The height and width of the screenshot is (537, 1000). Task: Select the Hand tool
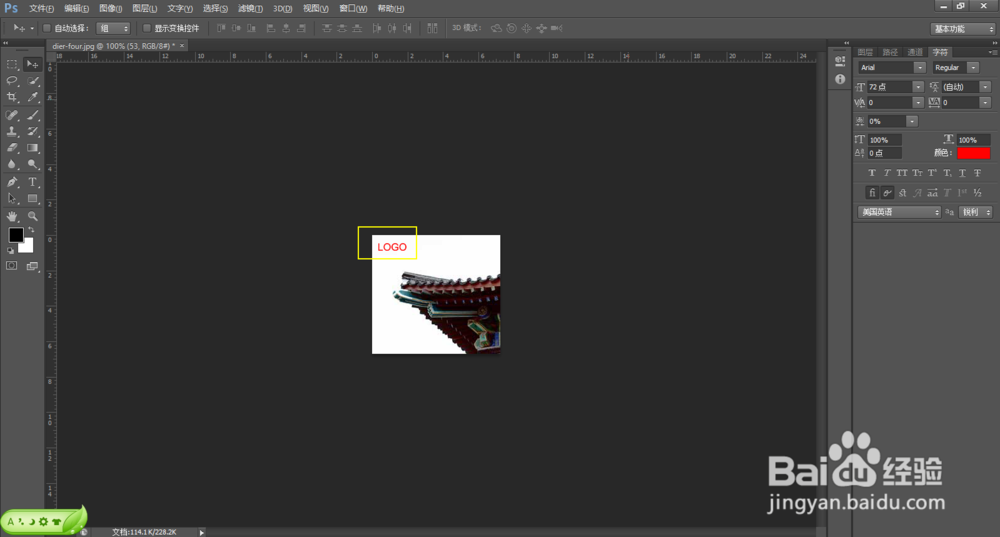12,217
